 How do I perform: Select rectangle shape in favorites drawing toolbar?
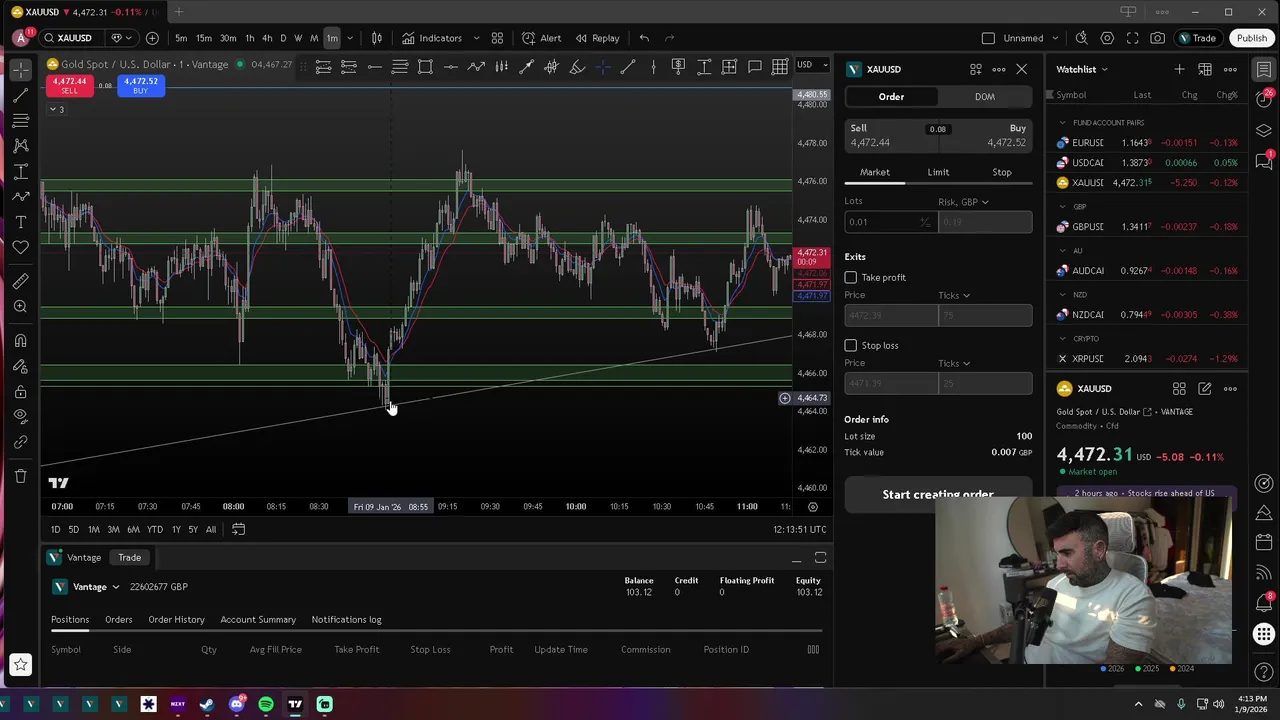425,67
